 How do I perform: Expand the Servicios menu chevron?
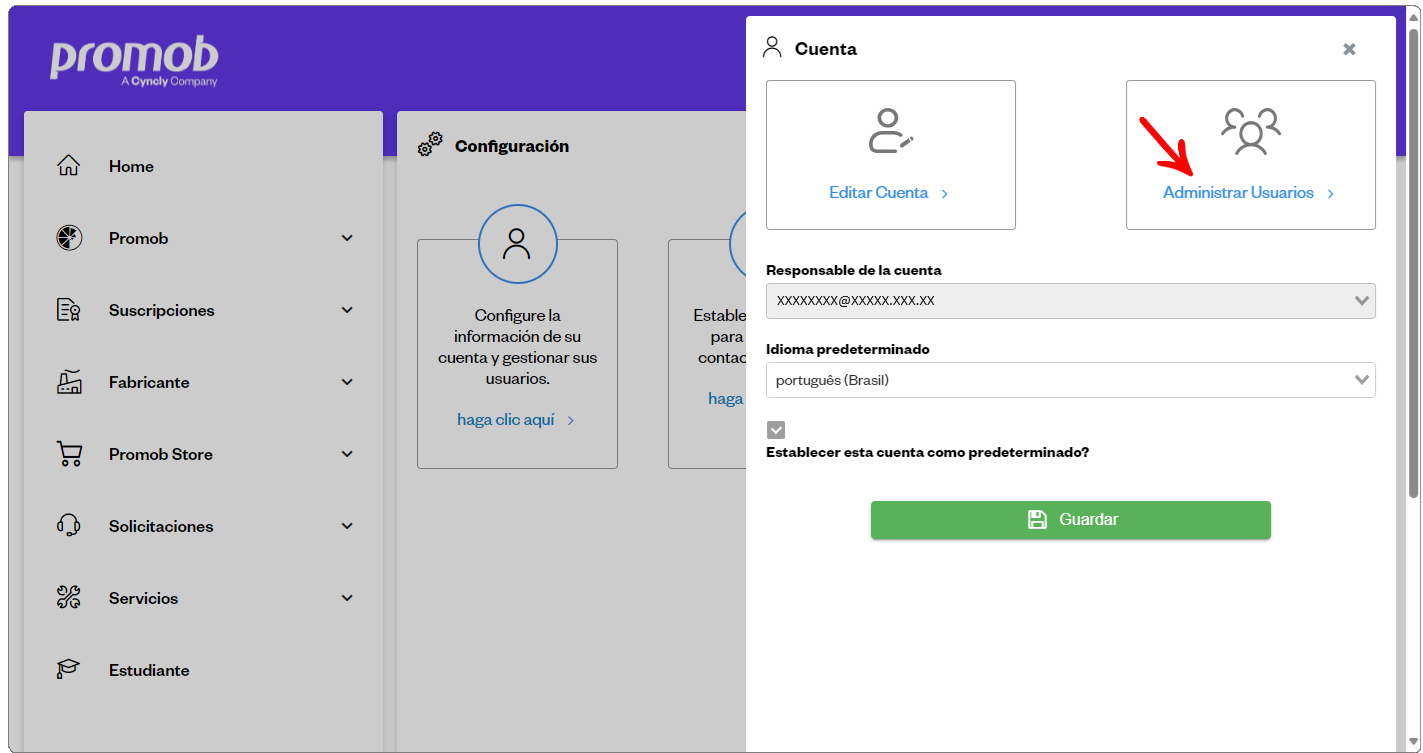coord(347,598)
